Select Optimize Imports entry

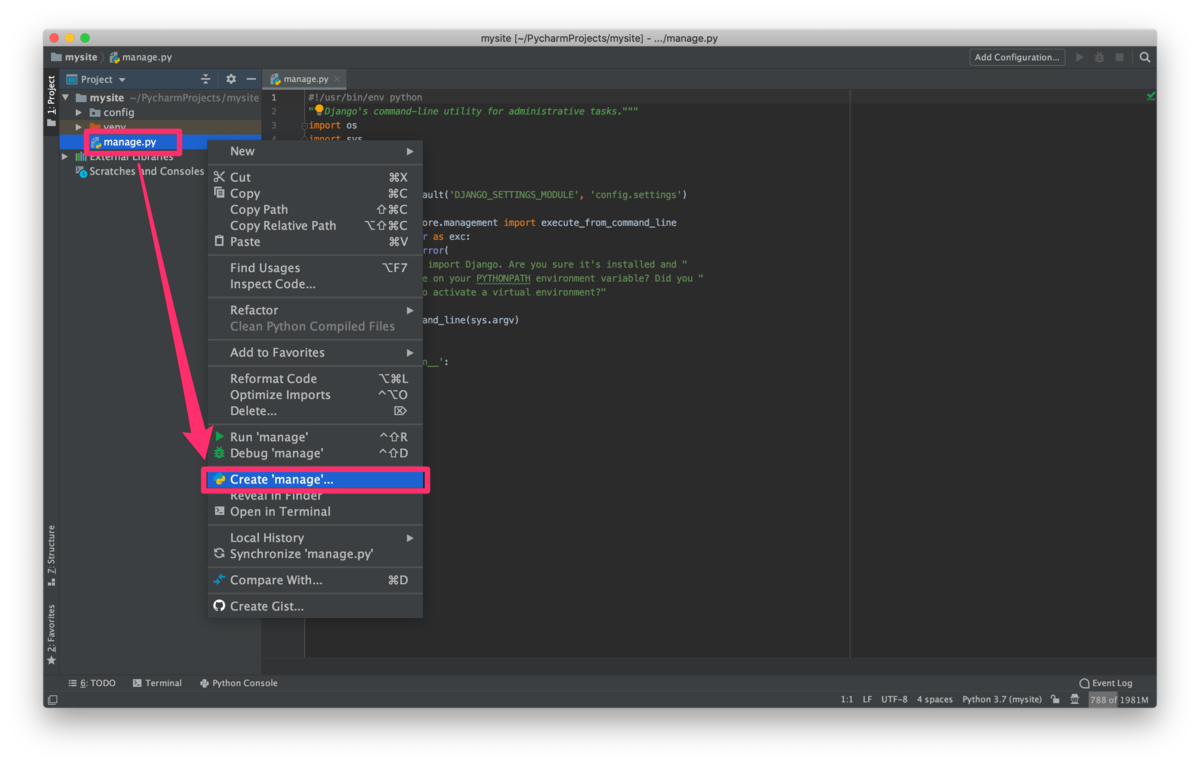point(315,394)
